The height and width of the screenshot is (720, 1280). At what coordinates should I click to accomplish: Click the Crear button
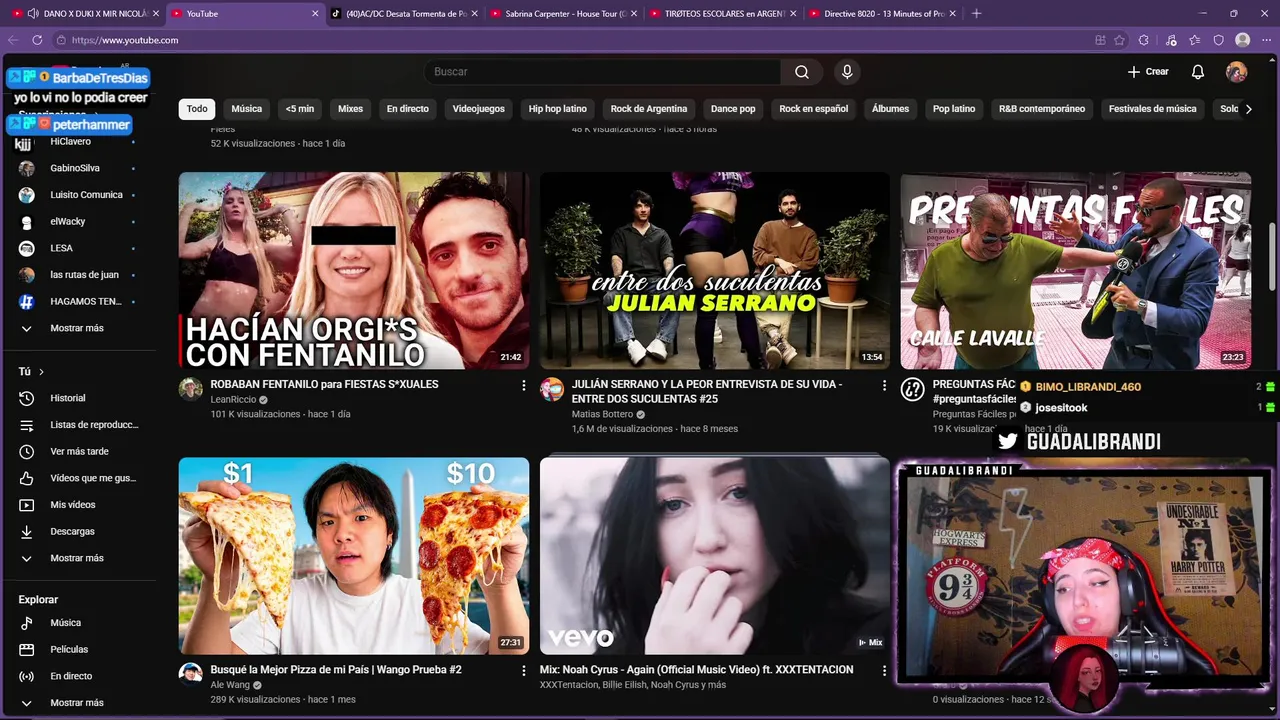1148,72
